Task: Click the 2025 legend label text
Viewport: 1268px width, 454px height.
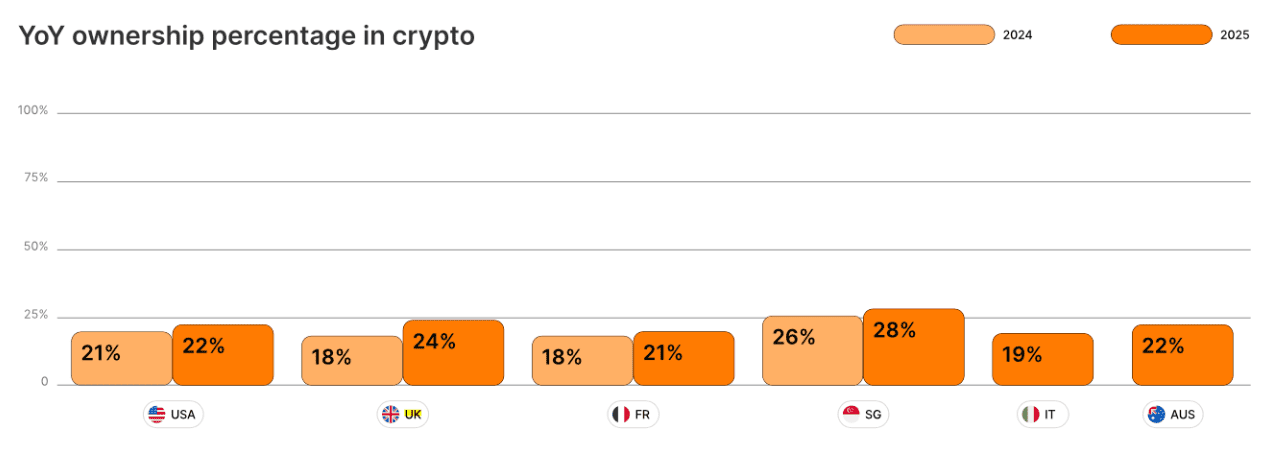Action: coord(1235,35)
